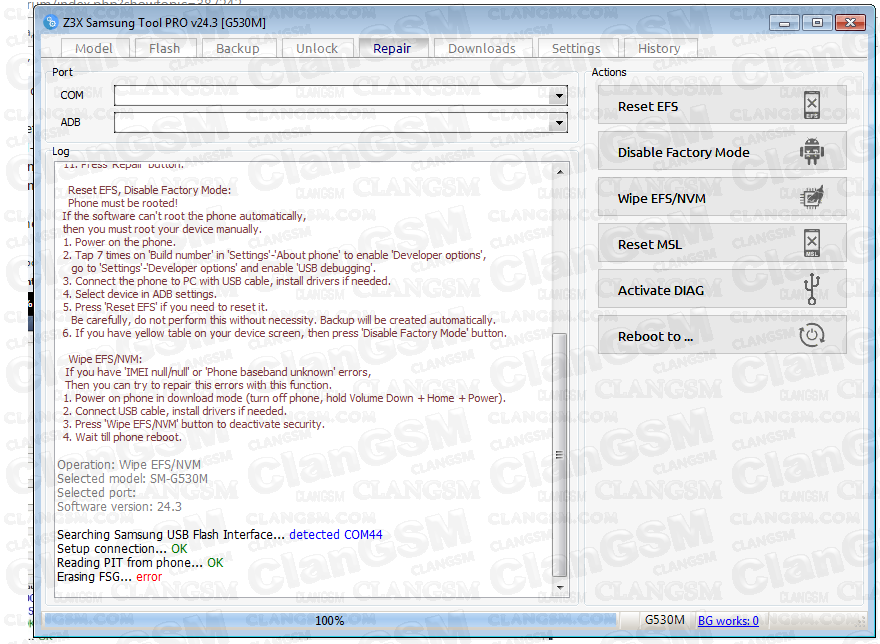
Task: Open the Reboot to ... label
Action: (x=656, y=336)
